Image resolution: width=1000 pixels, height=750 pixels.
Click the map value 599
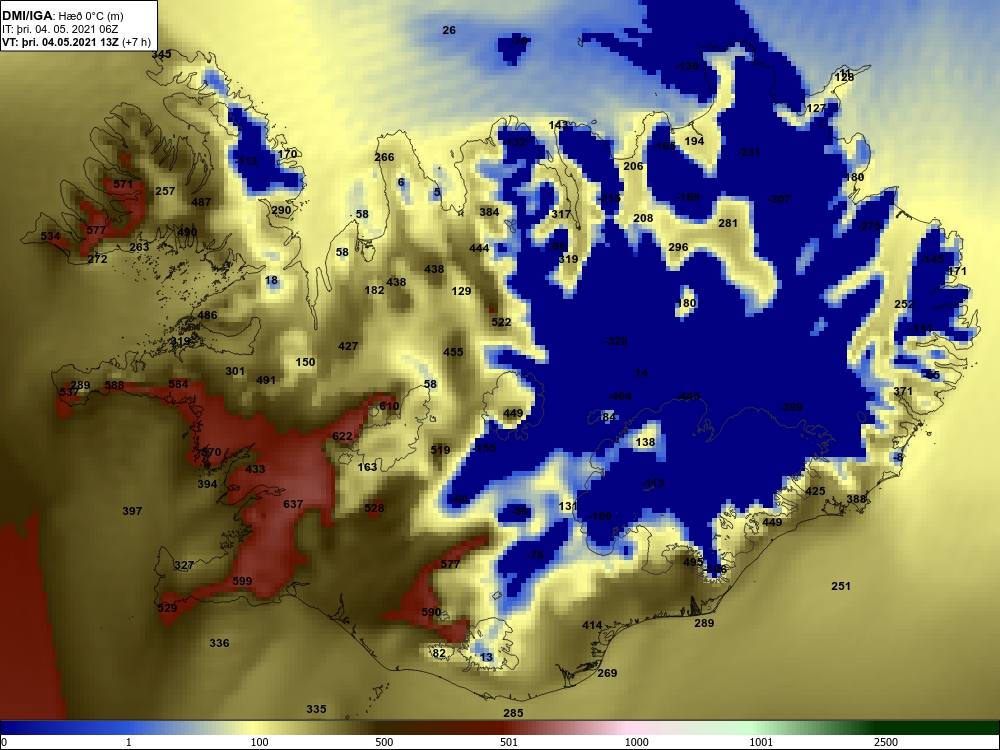(x=242, y=581)
